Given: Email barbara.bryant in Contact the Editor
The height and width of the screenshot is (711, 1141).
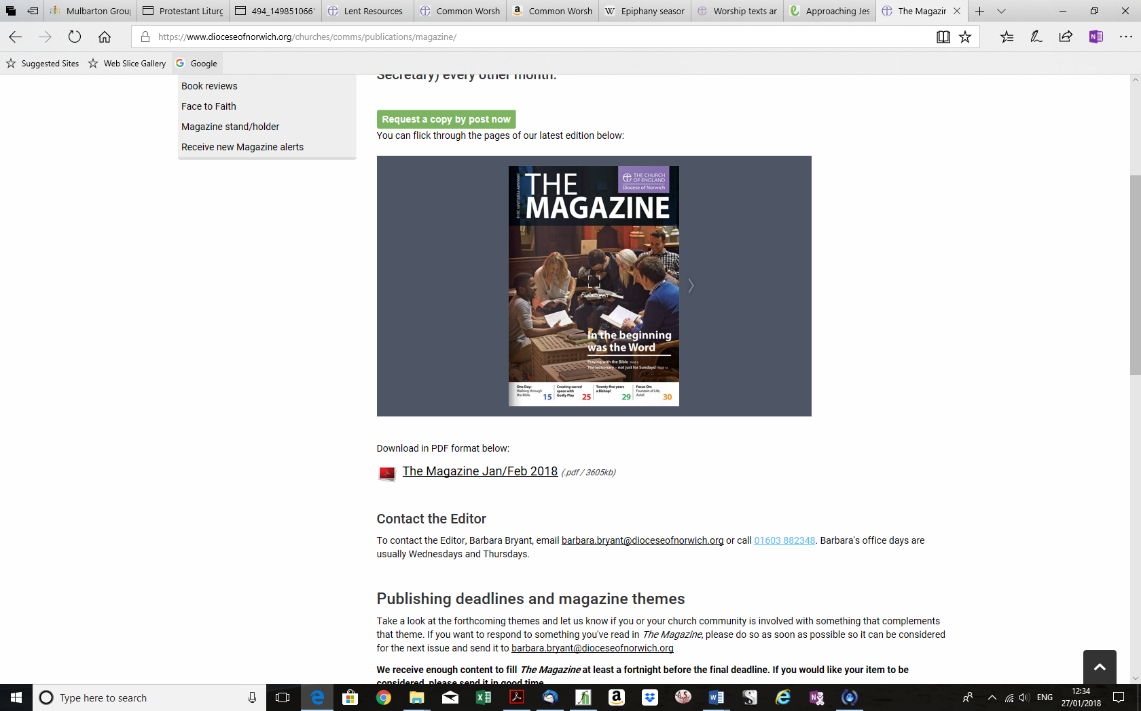Looking at the screenshot, I should pyautogui.click(x=643, y=541).
